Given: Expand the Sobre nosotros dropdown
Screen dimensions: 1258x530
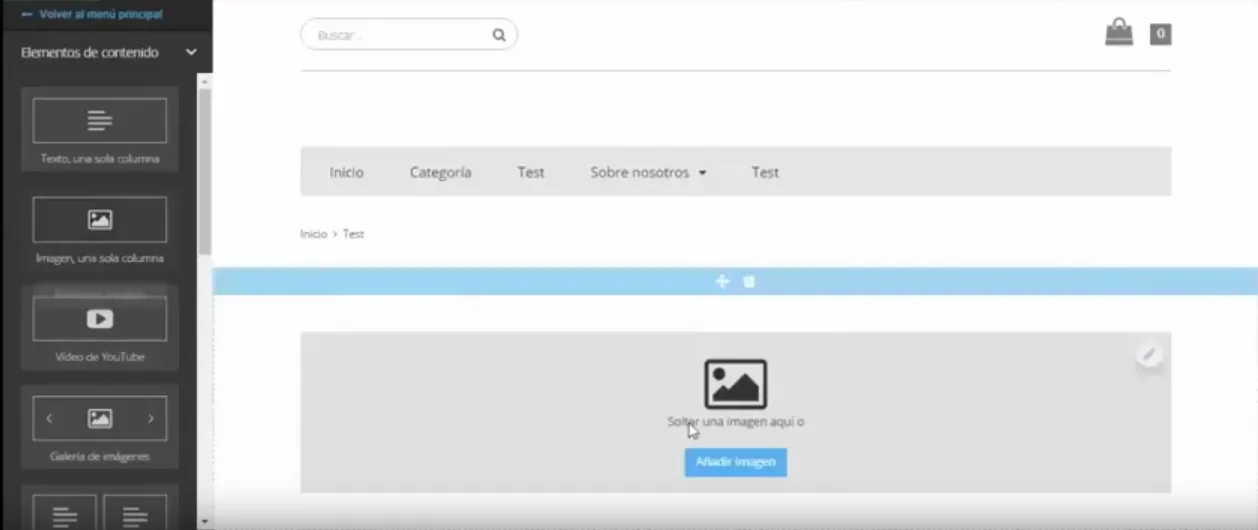Looking at the screenshot, I should (648, 172).
